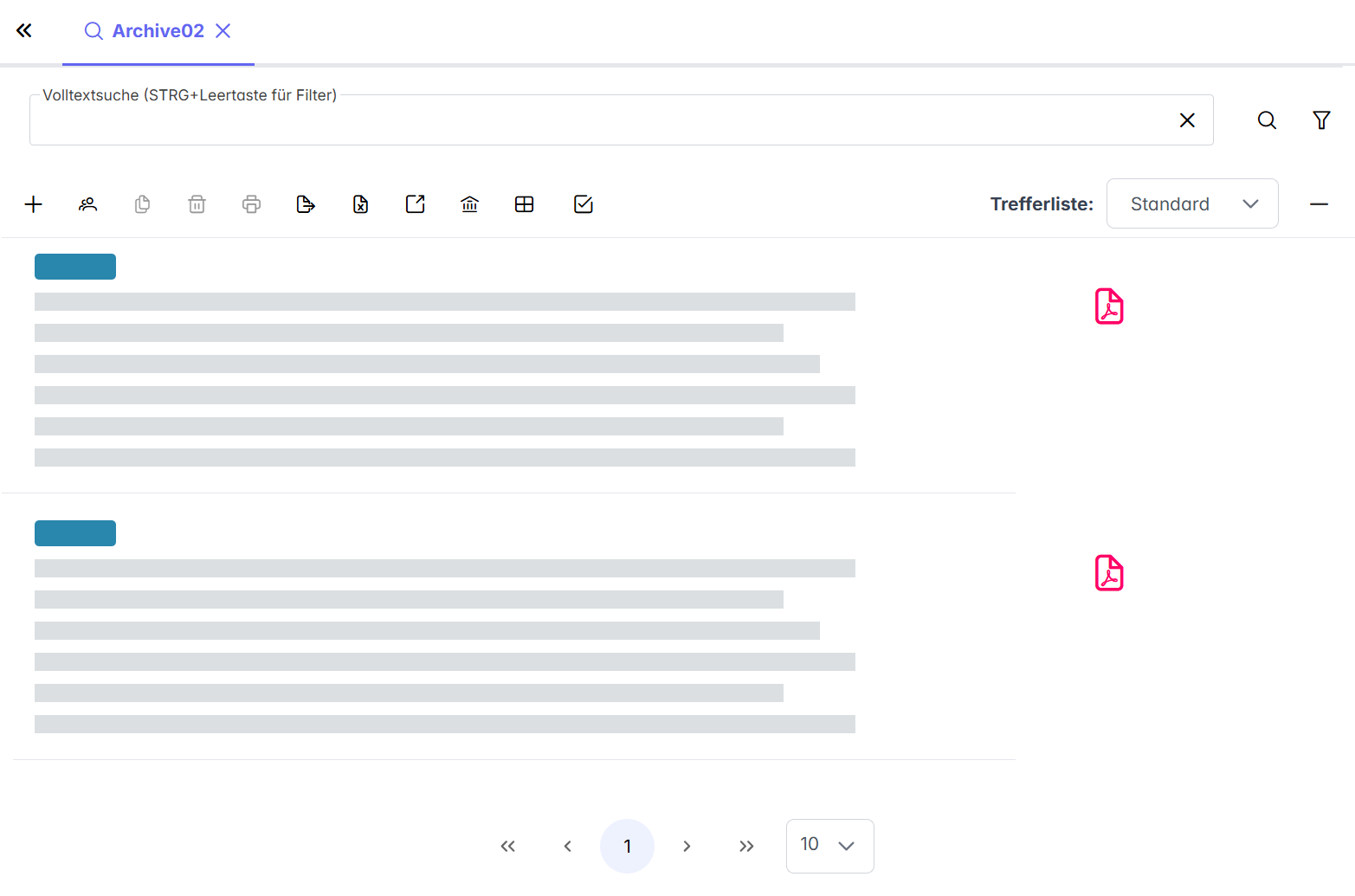Start search with the magnifier icon
This screenshot has height=896, width=1355.
[x=1267, y=120]
